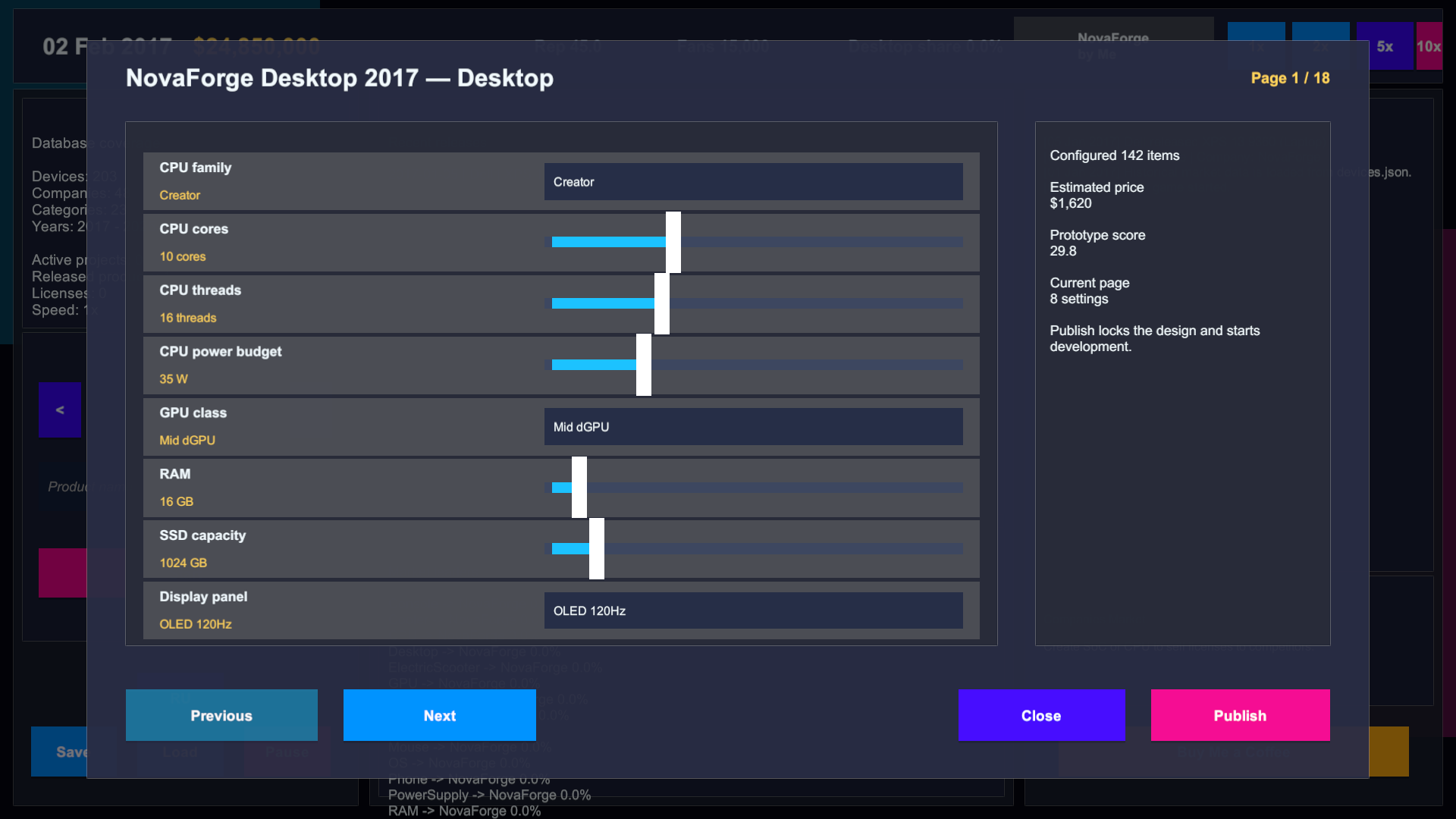Click the Page 1 / 18 indicator

click(x=1290, y=78)
